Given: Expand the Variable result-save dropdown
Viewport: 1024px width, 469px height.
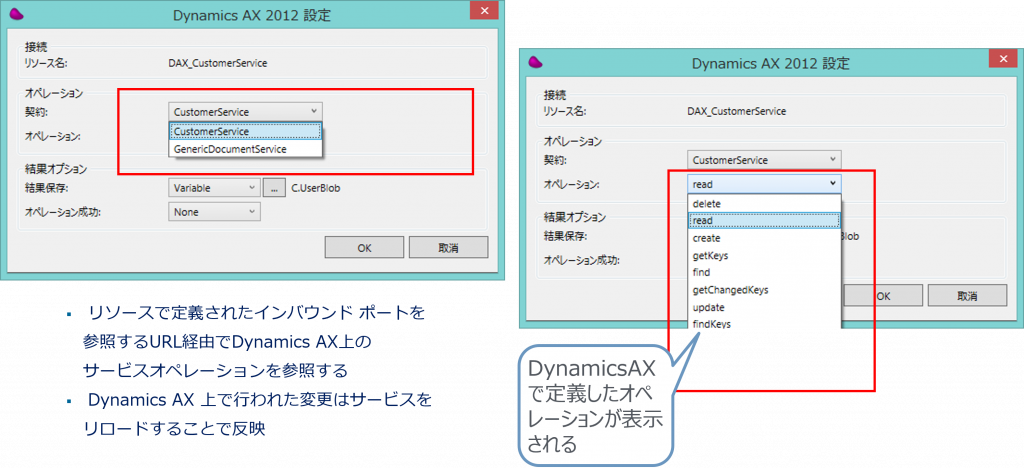Looking at the screenshot, I should 215,187.
